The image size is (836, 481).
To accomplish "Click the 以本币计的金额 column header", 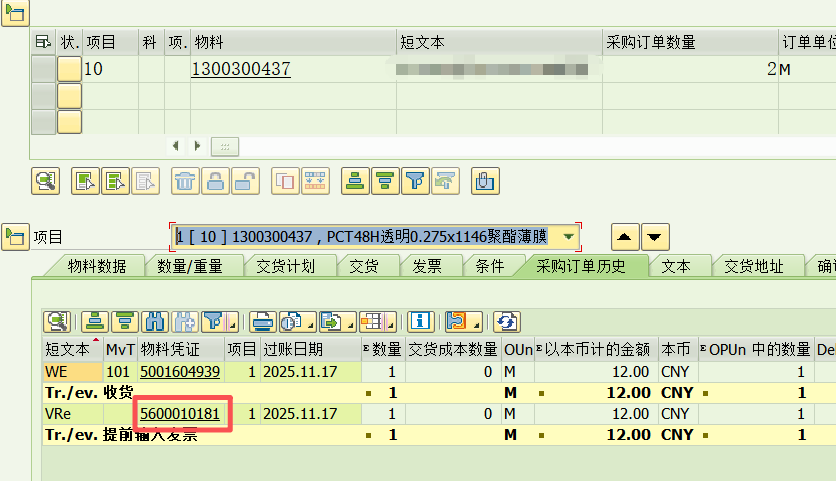I will pos(597,350).
